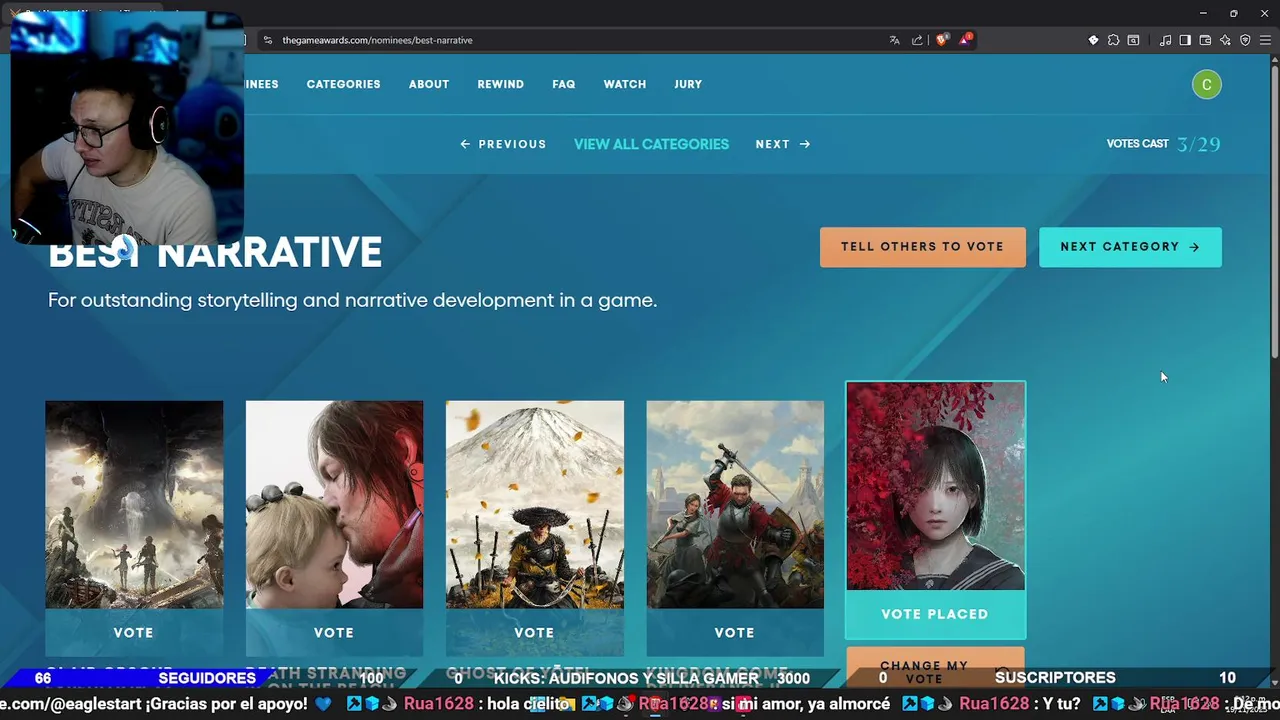Click the category description text under the title
Screen dimensions: 1280x720
[352, 300]
